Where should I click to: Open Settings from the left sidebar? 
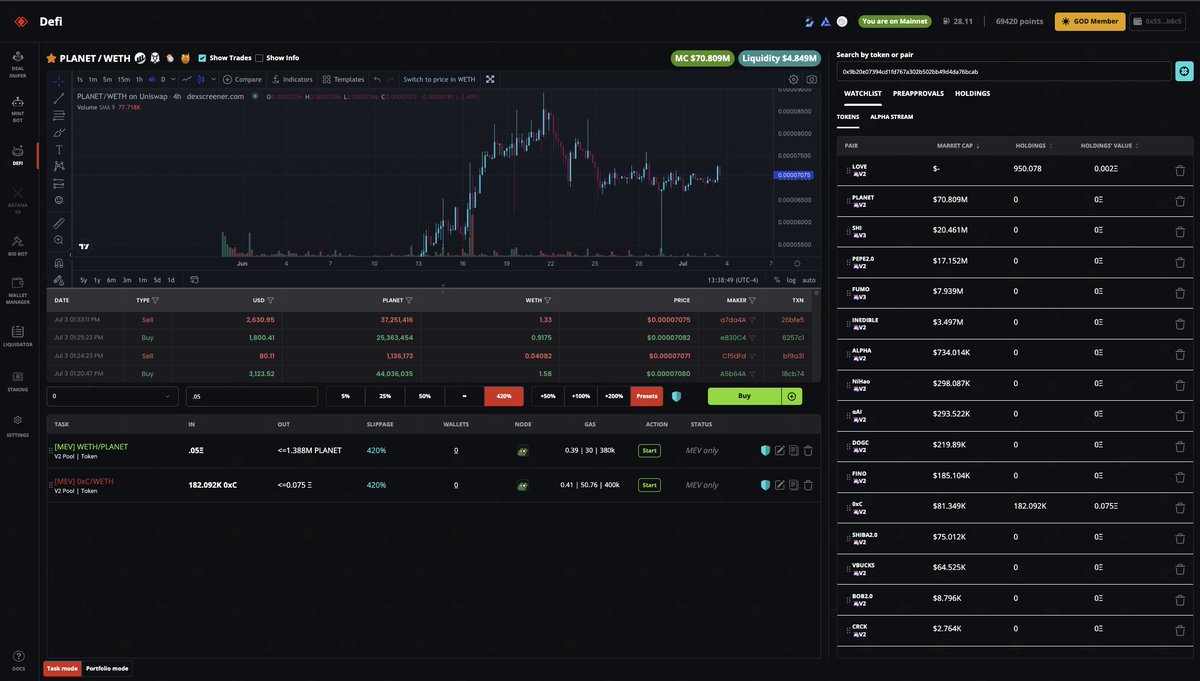18,426
